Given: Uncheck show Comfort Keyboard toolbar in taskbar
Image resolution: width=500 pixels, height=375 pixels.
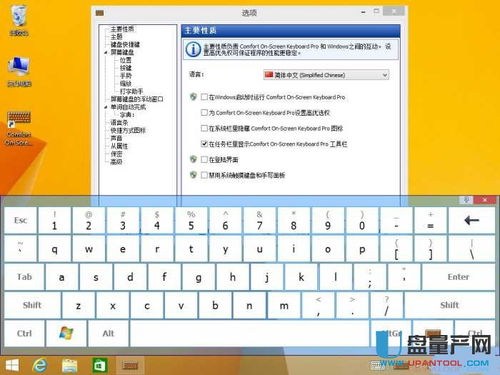Looking at the screenshot, I should pyautogui.click(x=204, y=144).
